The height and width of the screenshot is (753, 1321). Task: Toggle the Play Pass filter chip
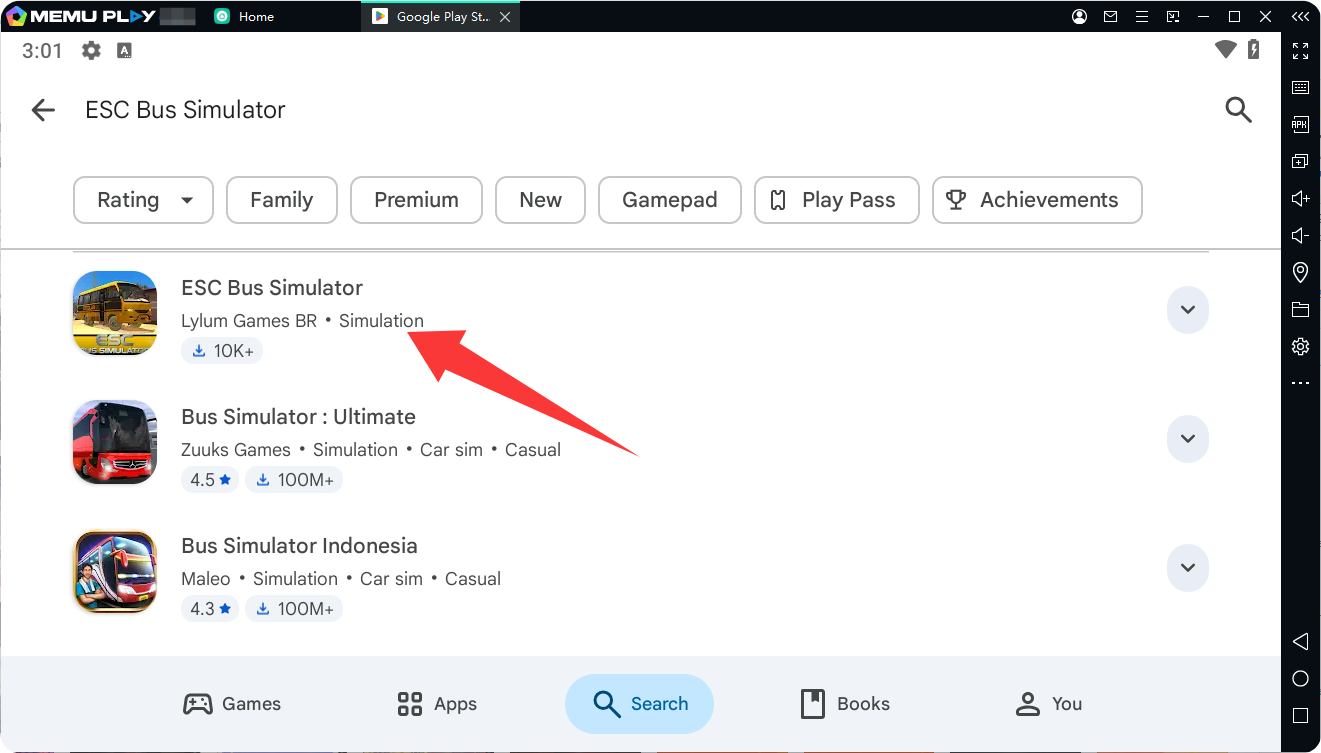pyautogui.click(x=837, y=200)
